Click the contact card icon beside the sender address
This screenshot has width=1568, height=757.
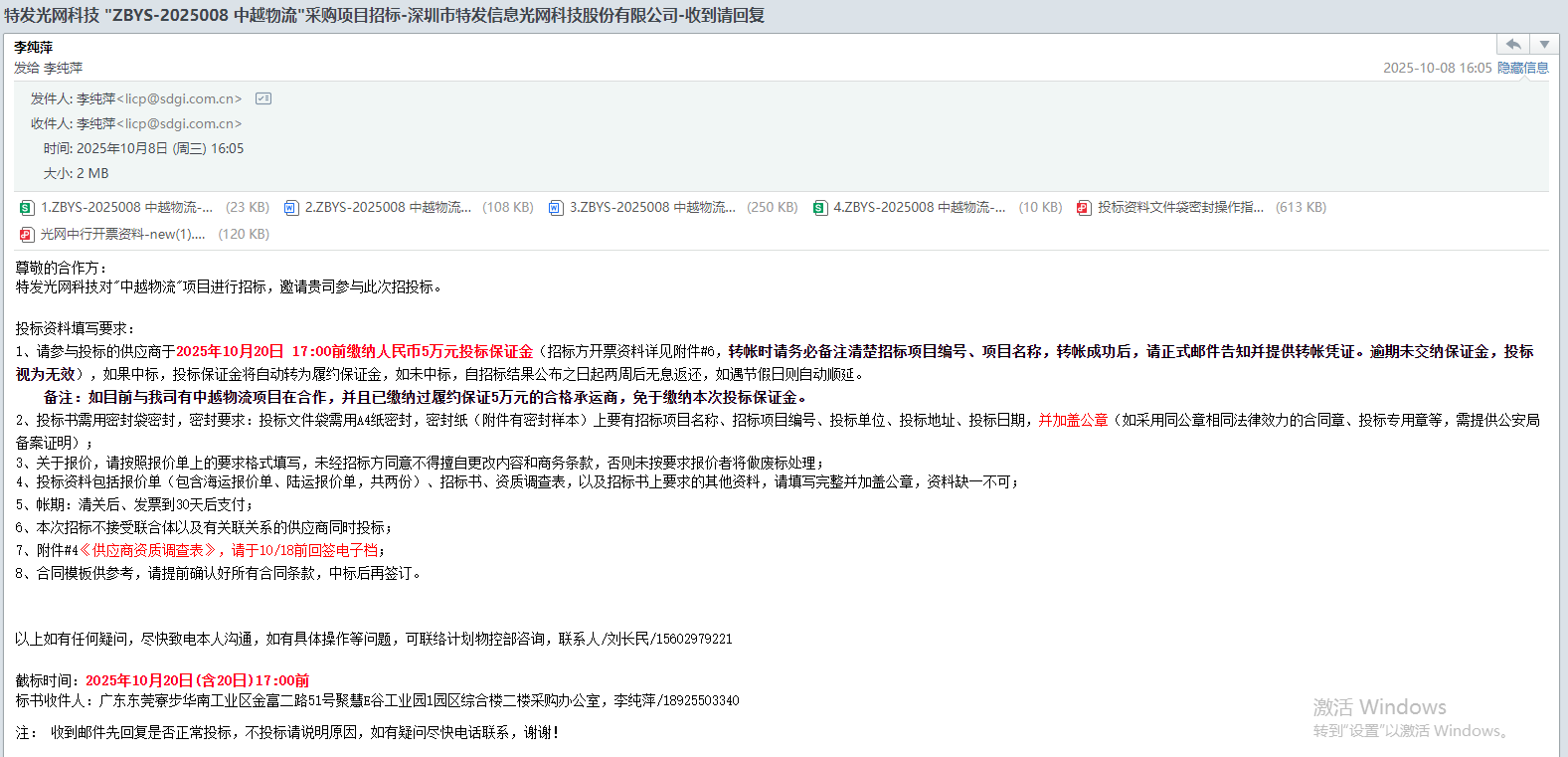(x=263, y=98)
